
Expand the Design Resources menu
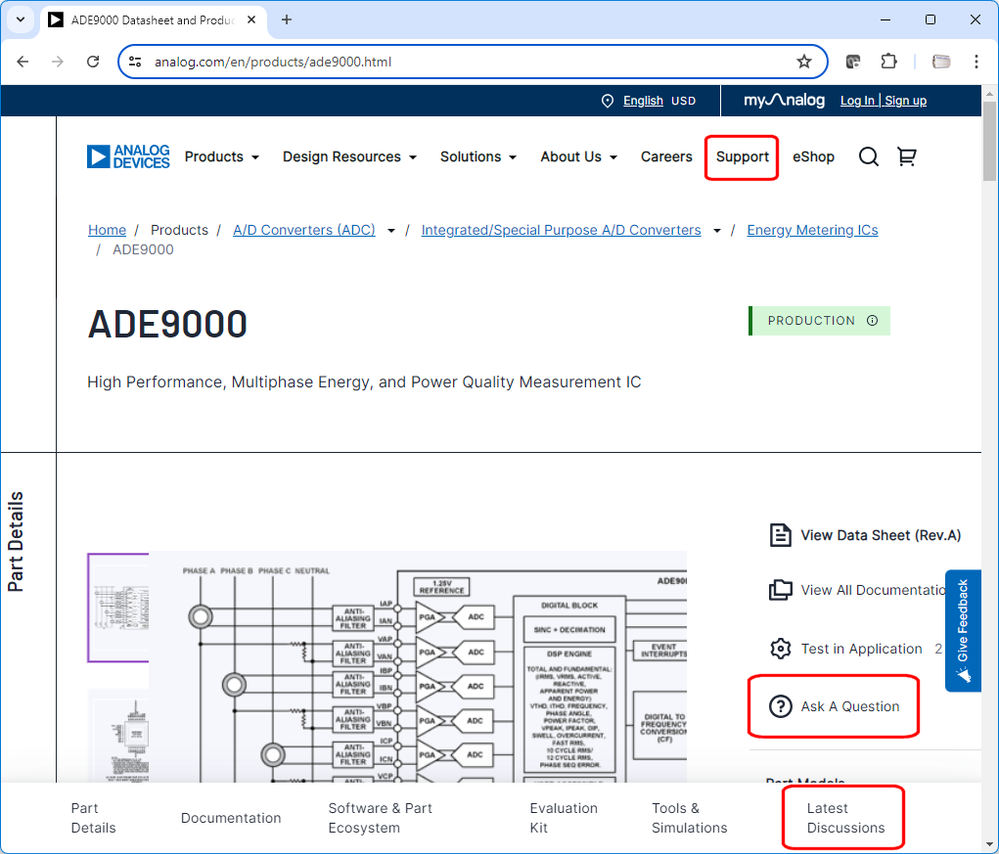(x=349, y=157)
